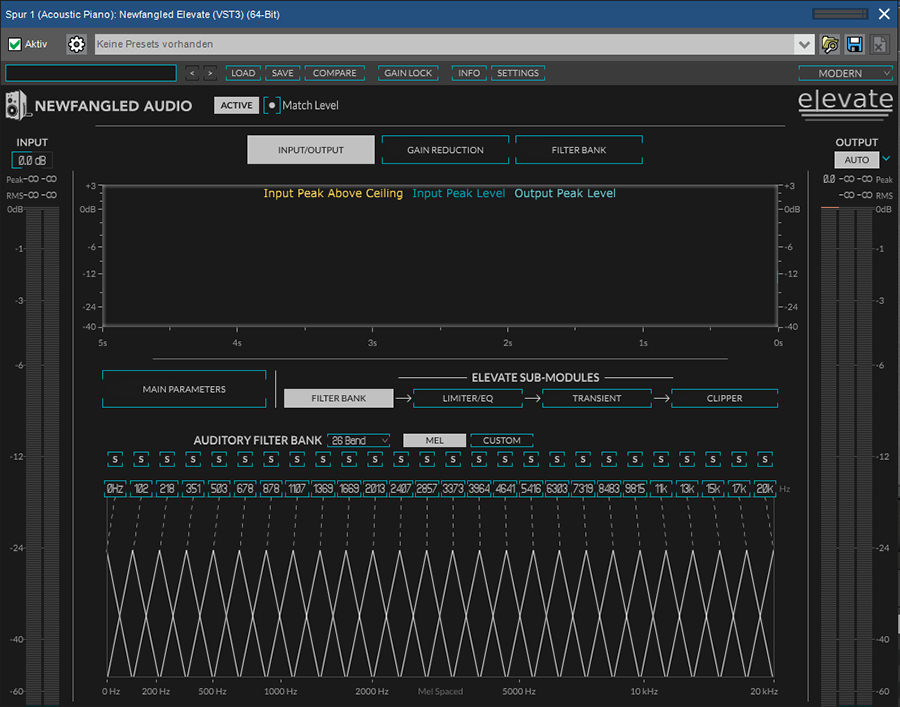Click the 'Input Peak Level' legend
The height and width of the screenshot is (707, 900).
(459, 193)
